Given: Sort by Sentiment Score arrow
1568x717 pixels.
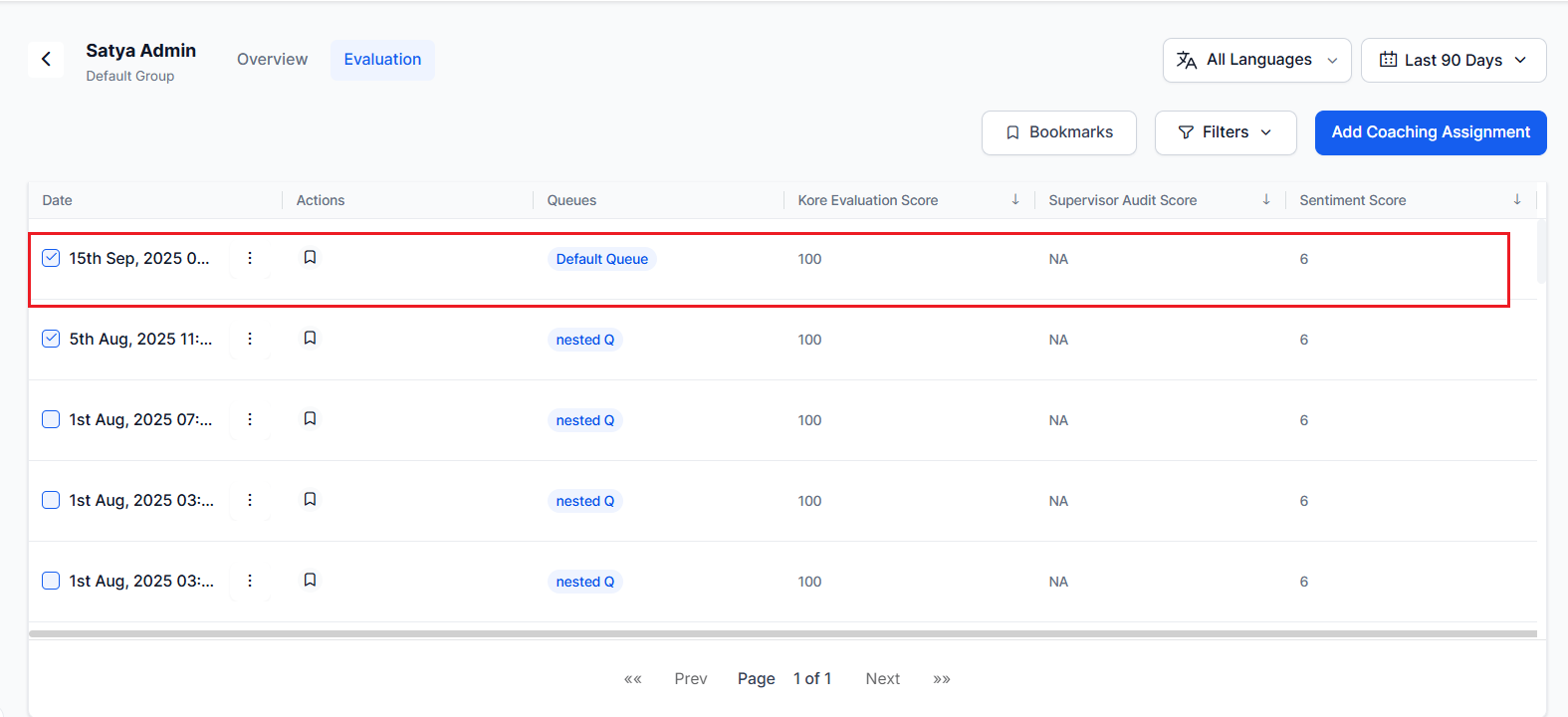Looking at the screenshot, I should coord(1516,200).
